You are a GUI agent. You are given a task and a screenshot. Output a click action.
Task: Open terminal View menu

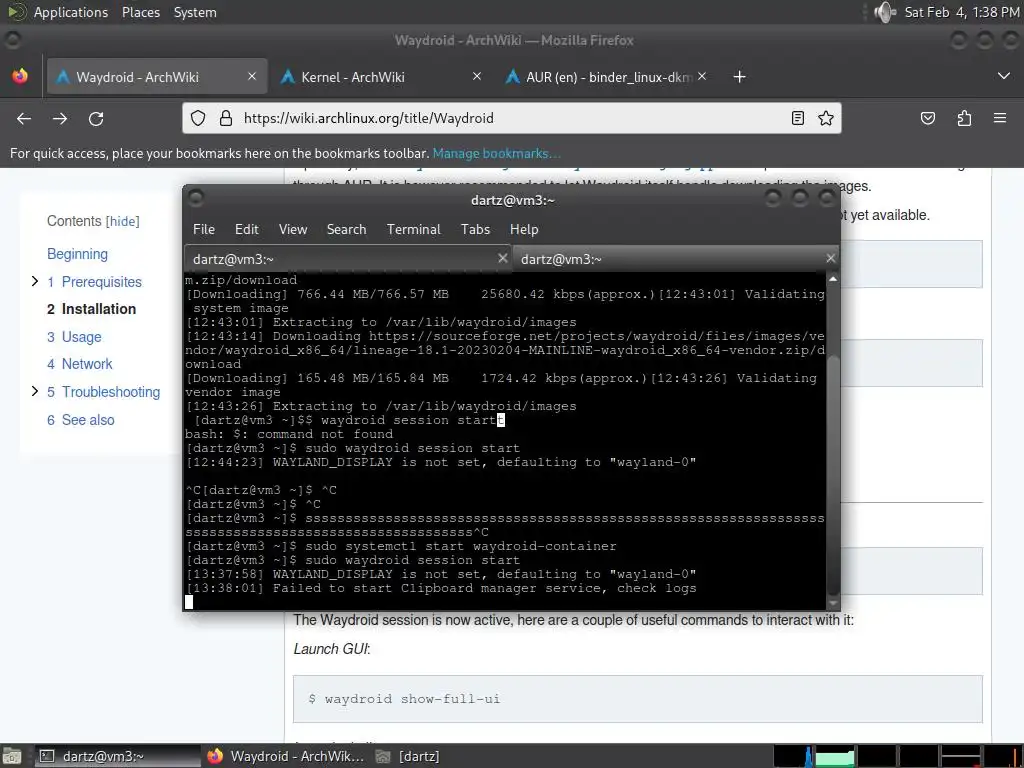[293, 229]
